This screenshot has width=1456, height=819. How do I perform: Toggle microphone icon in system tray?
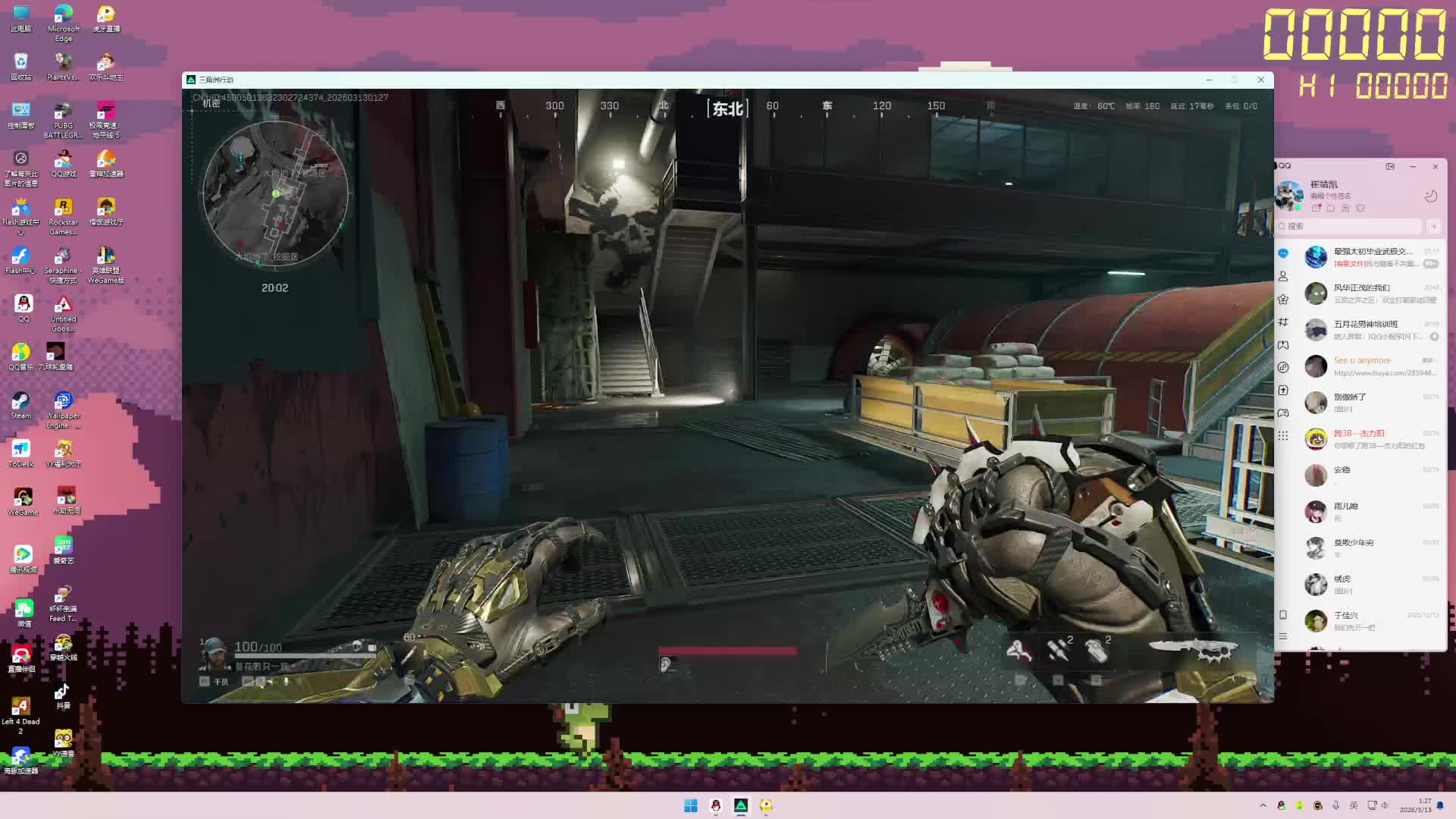[x=1336, y=805]
